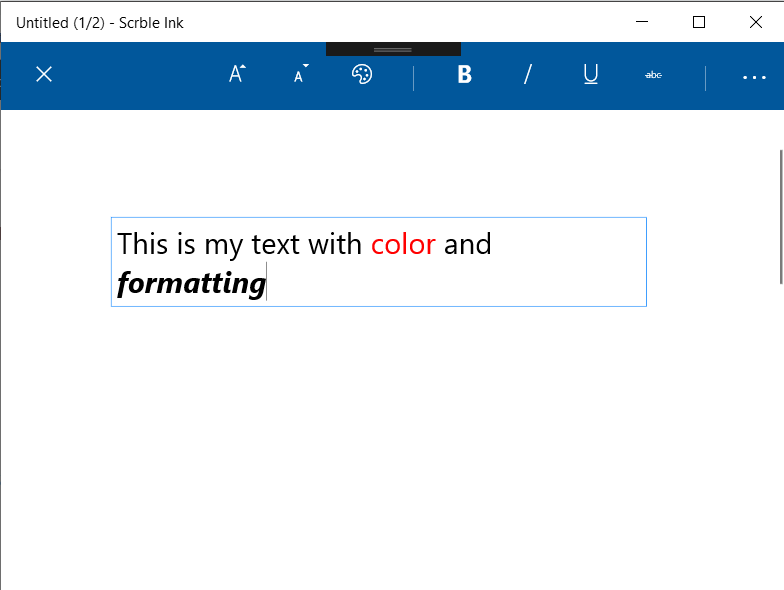Open the text color palette

tap(362, 74)
